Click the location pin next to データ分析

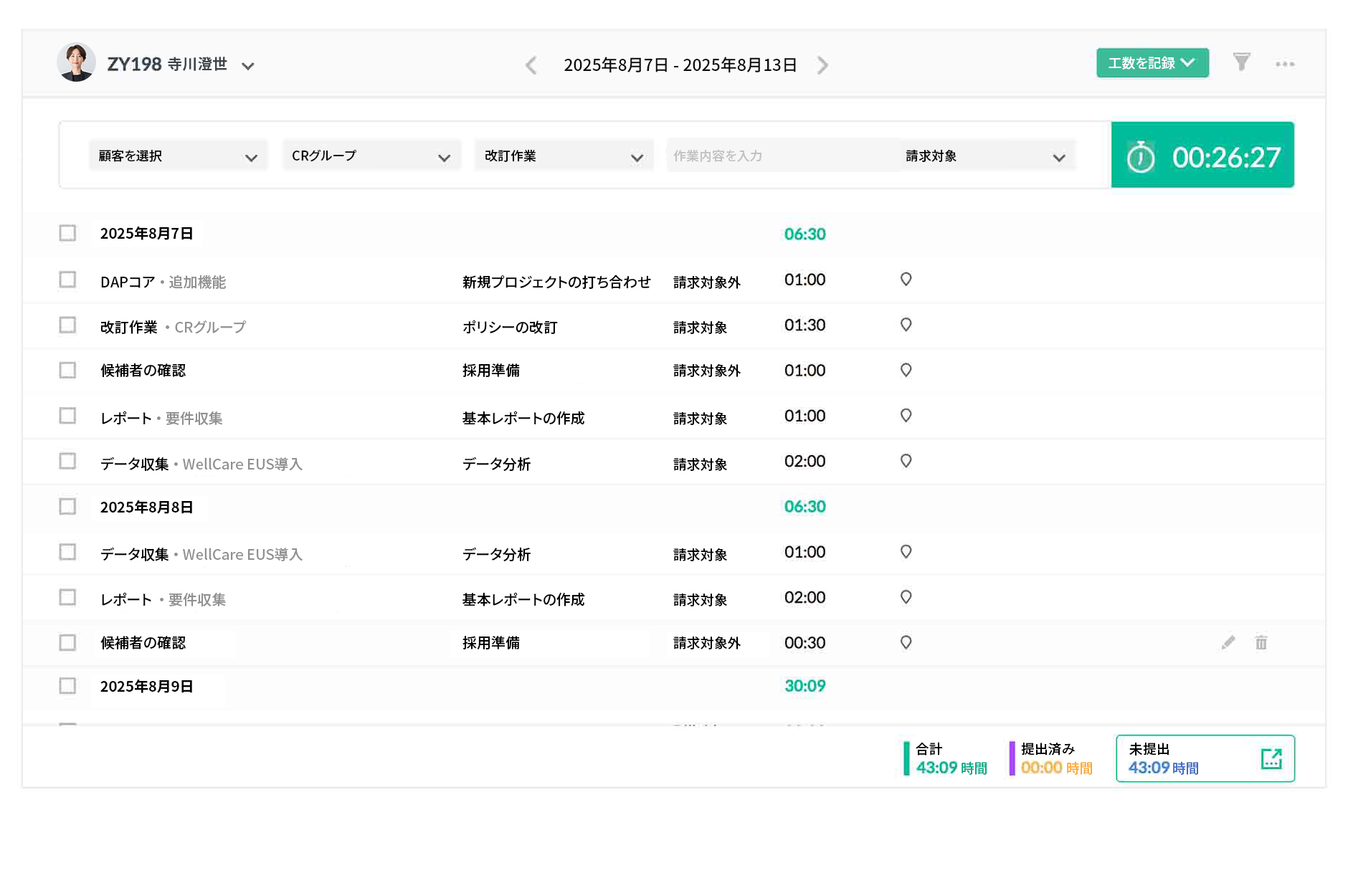point(905,462)
